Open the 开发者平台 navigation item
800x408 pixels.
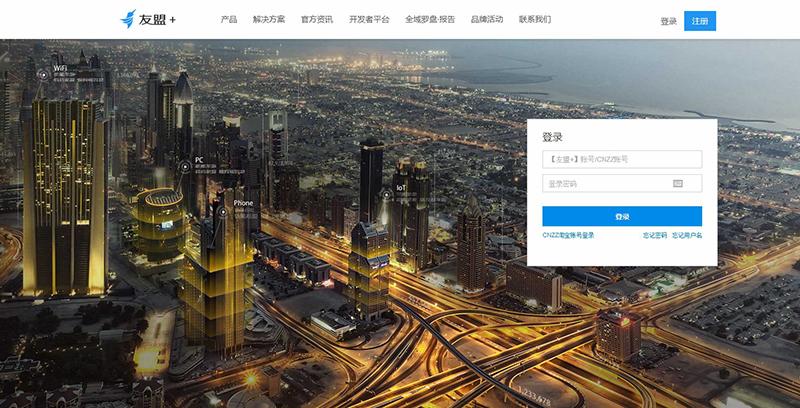point(369,20)
